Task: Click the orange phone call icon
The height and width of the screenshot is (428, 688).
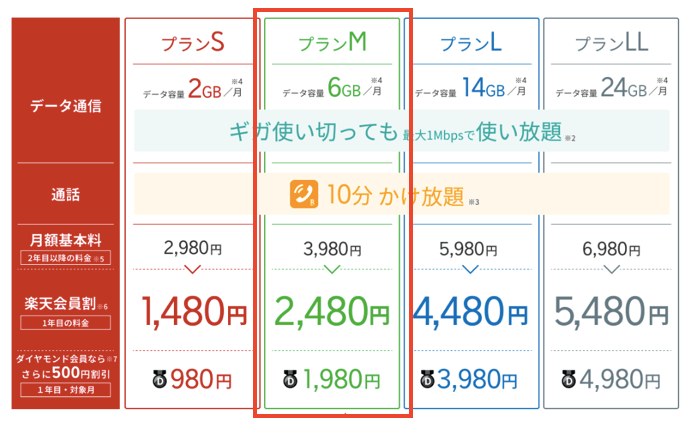Action: pyautogui.click(x=304, y=194)
